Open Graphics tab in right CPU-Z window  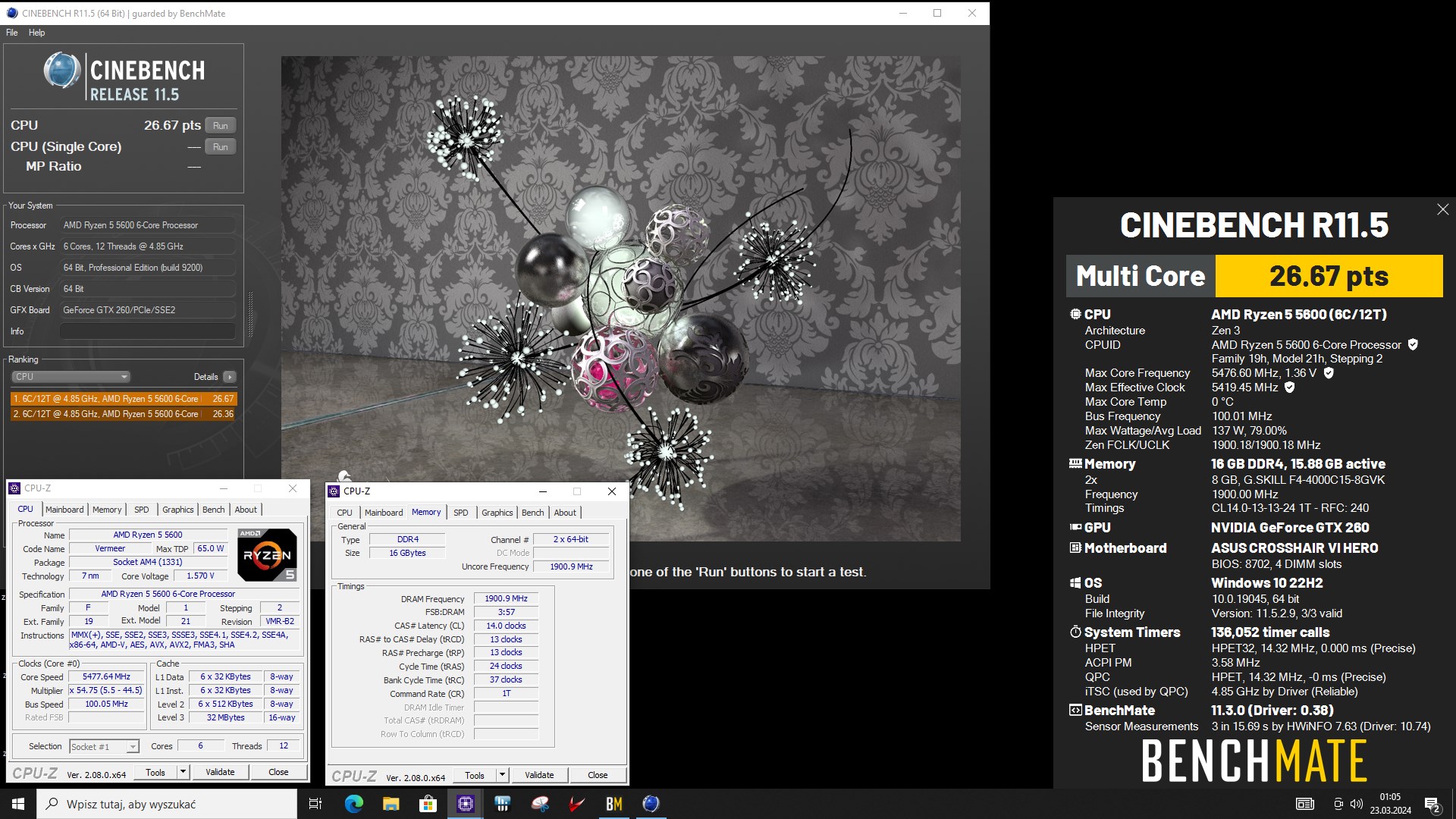[x=497, y=513]
